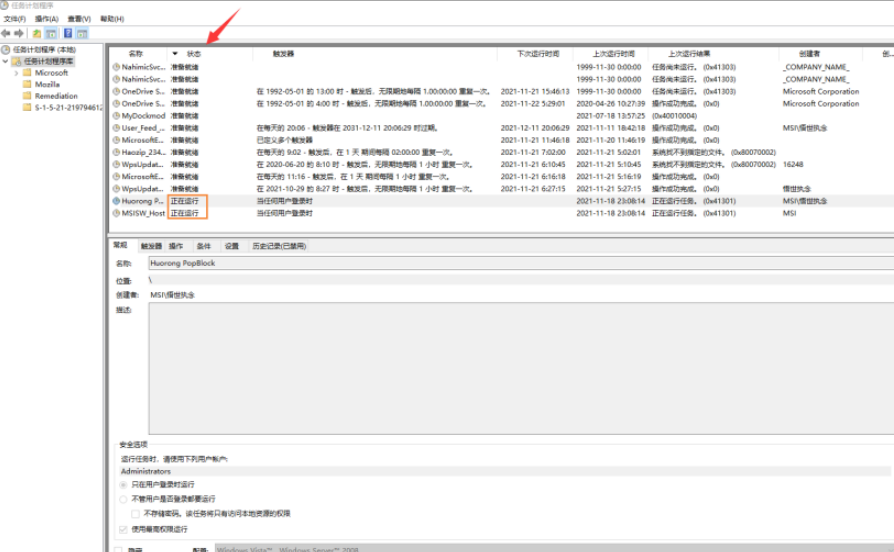Image resolution: width=894 pixels, height=552 pixels.
Task: Click the S-1-5-21 folder icon
Action: [x=27, y=107]
